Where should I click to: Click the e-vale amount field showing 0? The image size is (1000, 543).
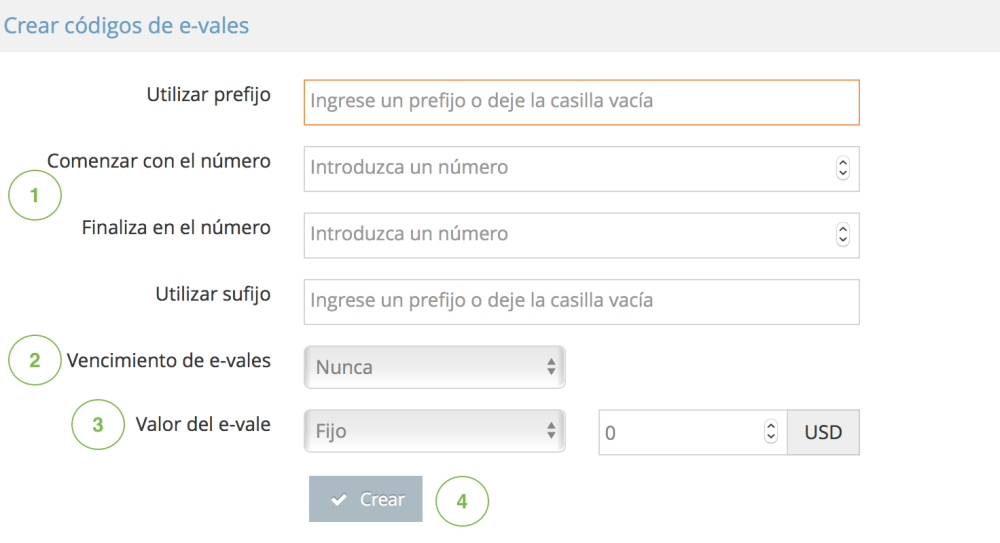coord(680,433)
